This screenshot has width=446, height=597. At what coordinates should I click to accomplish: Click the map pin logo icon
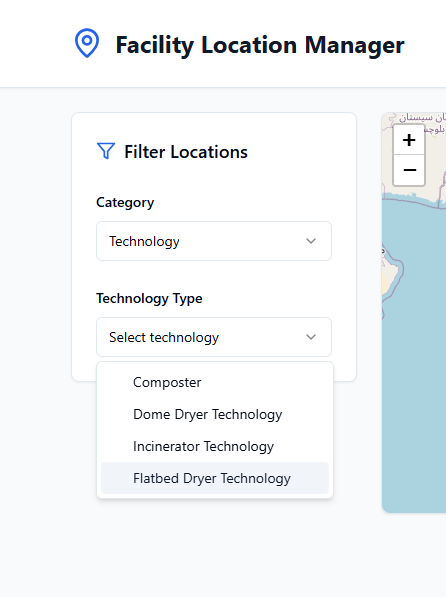click(87, 43)
